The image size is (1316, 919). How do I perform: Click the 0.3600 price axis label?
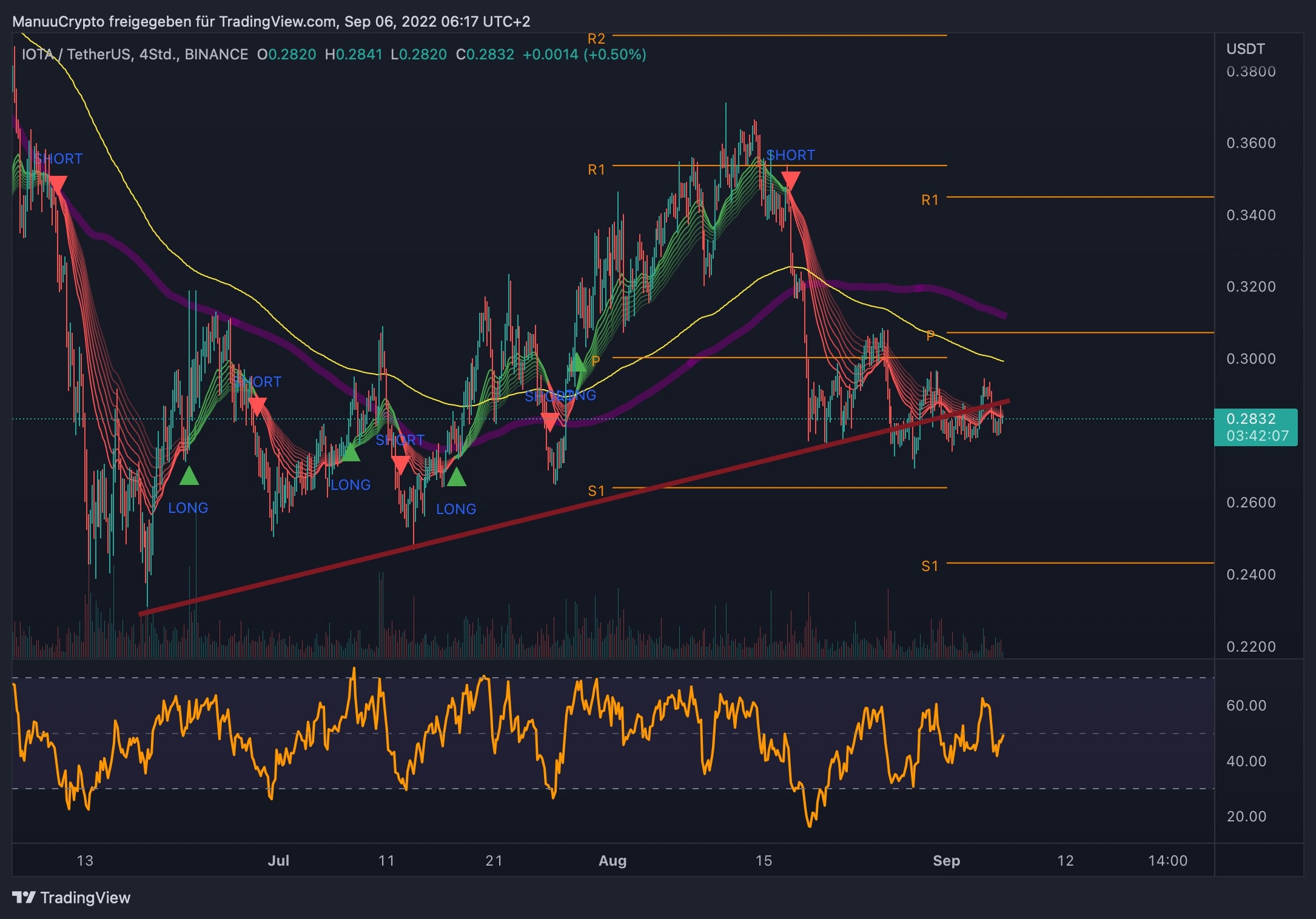point(1251,143)
